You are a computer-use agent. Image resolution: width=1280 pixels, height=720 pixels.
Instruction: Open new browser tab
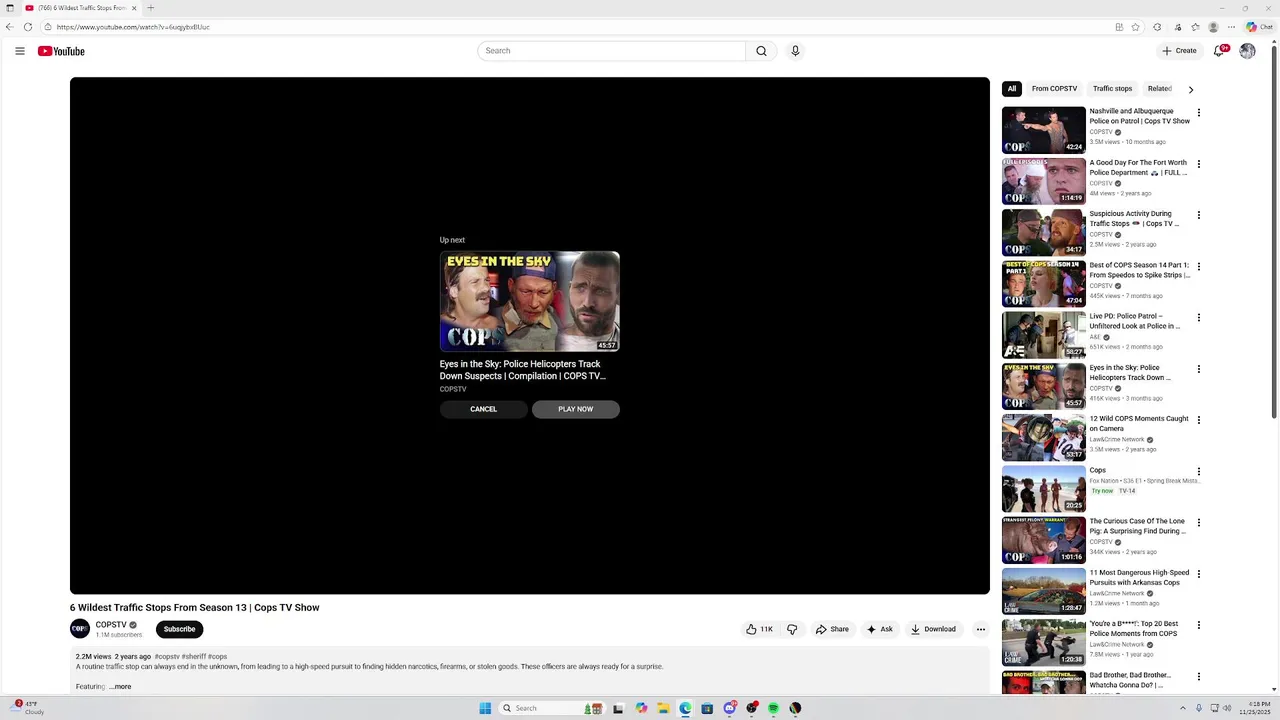pyautogui.click(x=151, y=8)
